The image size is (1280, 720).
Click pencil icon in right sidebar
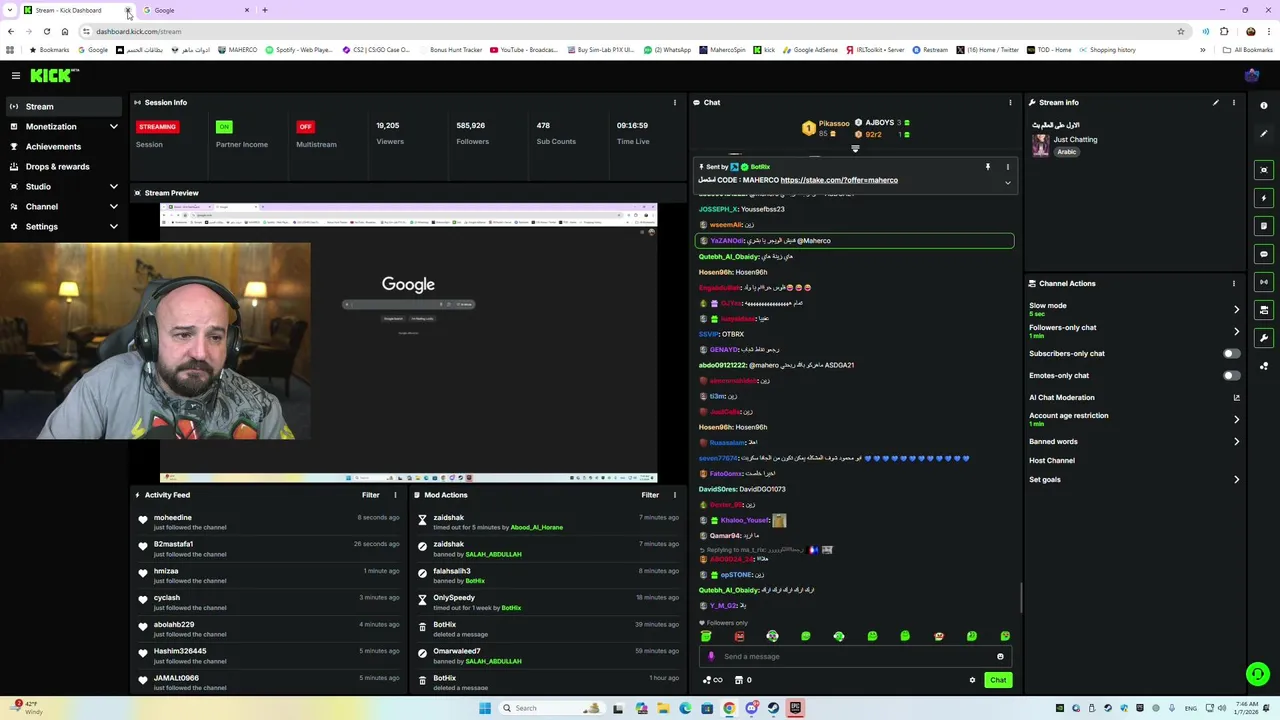coord(1264,134)
